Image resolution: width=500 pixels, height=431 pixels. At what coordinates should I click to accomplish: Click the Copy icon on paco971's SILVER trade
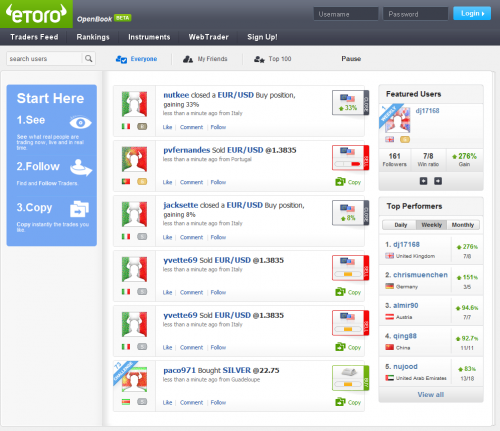click(340, 402)
